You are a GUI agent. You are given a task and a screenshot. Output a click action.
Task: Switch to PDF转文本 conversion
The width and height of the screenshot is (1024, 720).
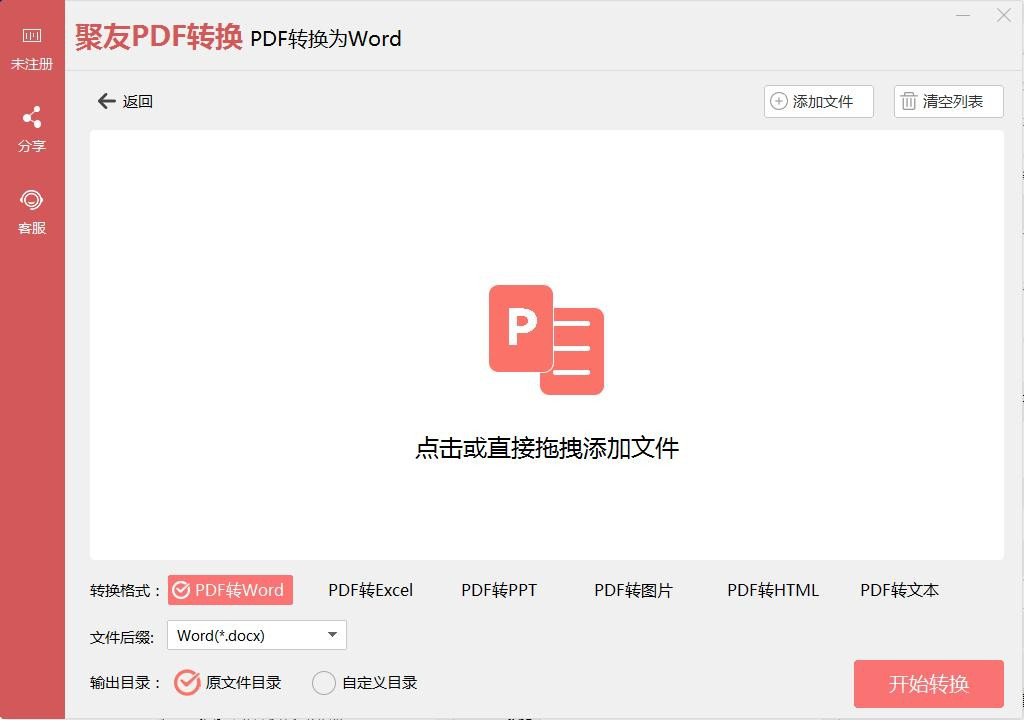[898, 590]
